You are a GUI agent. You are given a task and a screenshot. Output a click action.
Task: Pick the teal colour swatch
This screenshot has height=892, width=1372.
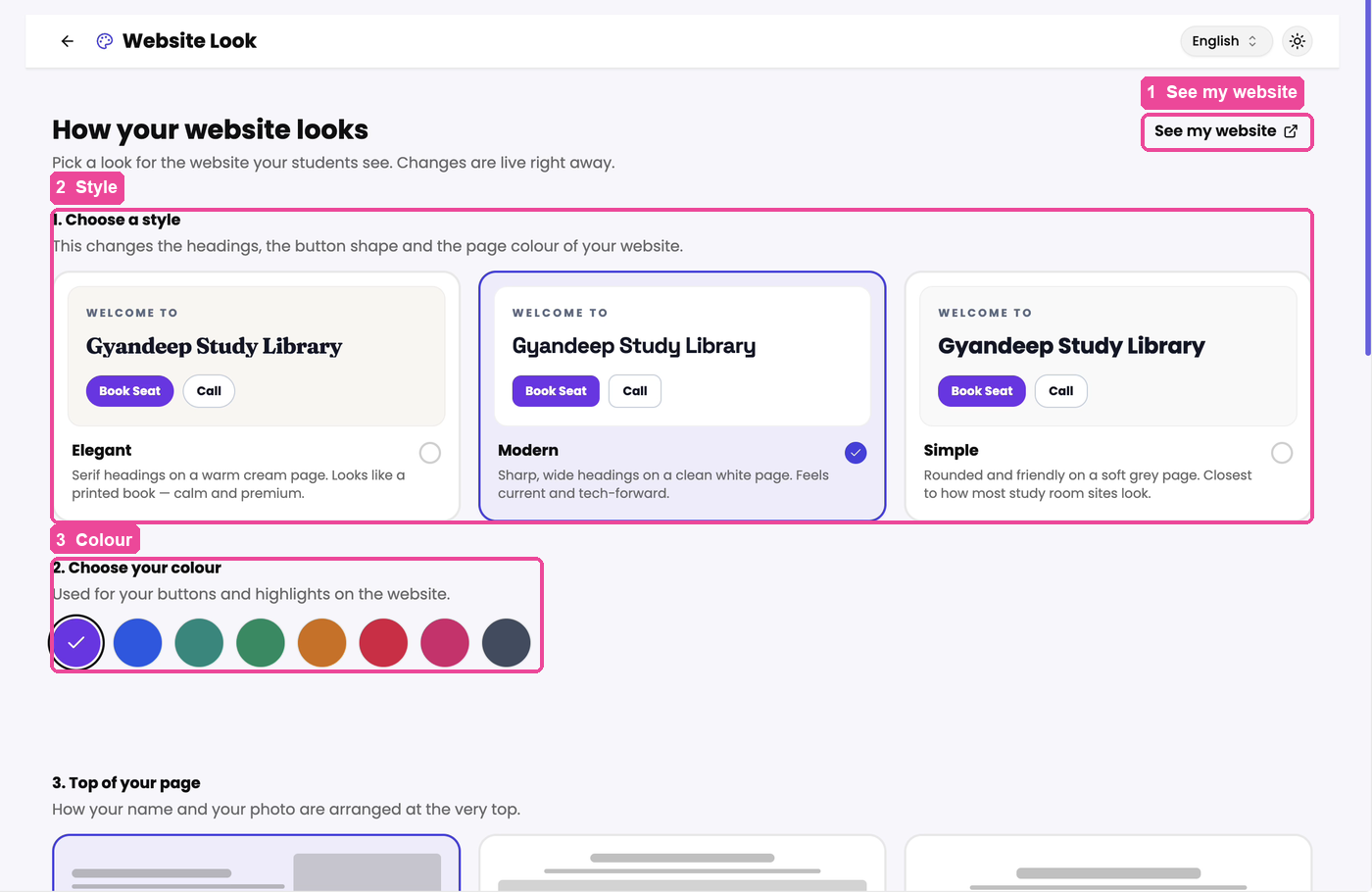pos(199,643)
